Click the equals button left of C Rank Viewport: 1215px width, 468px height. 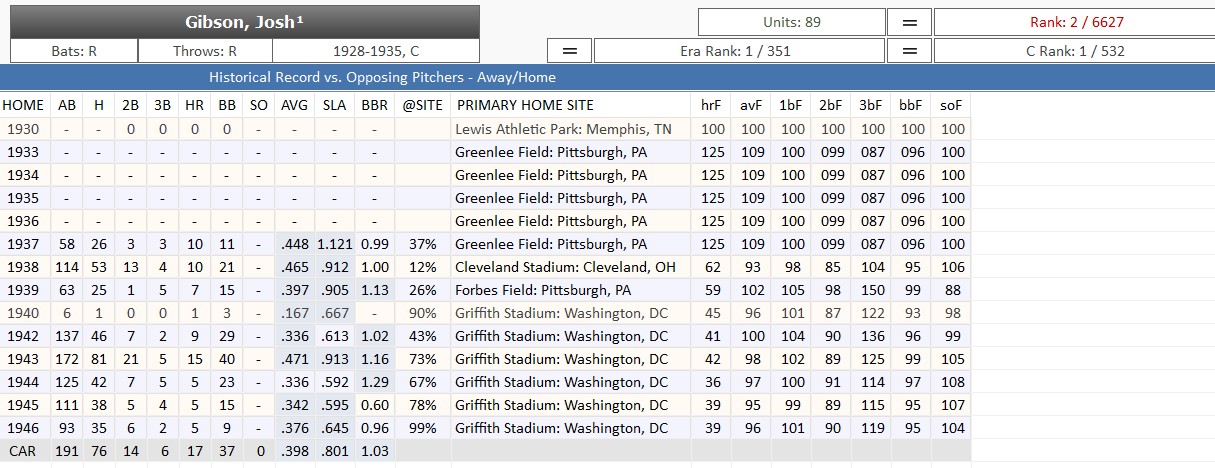click(910, 50)
